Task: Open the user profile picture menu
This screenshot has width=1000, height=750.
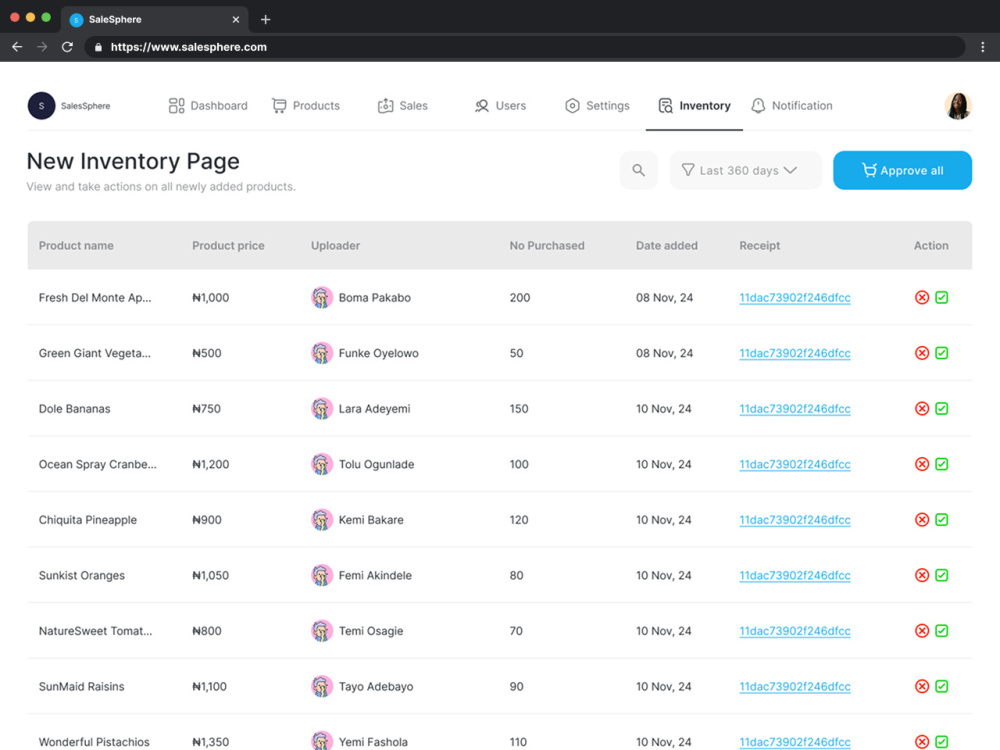Action: pos(957,106)
